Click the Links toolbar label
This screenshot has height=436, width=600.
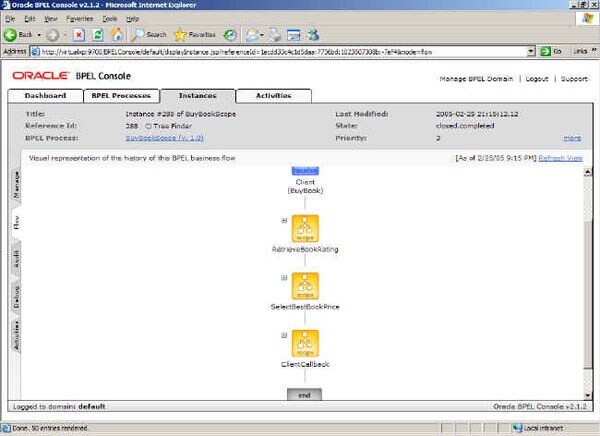point(580,51)
